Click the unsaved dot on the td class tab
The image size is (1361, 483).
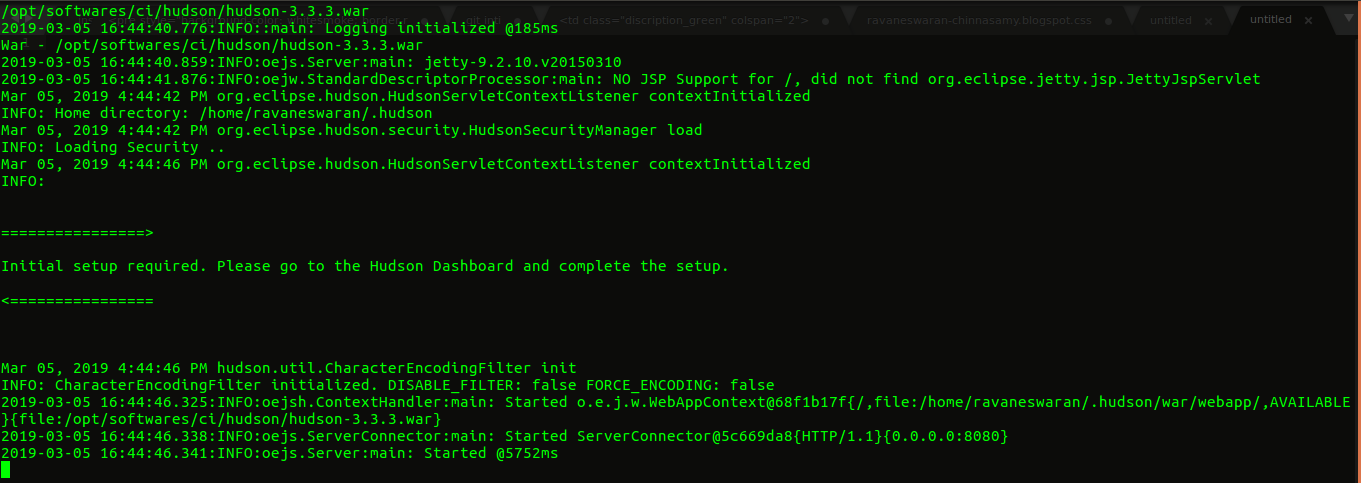[x=824, y=20]
